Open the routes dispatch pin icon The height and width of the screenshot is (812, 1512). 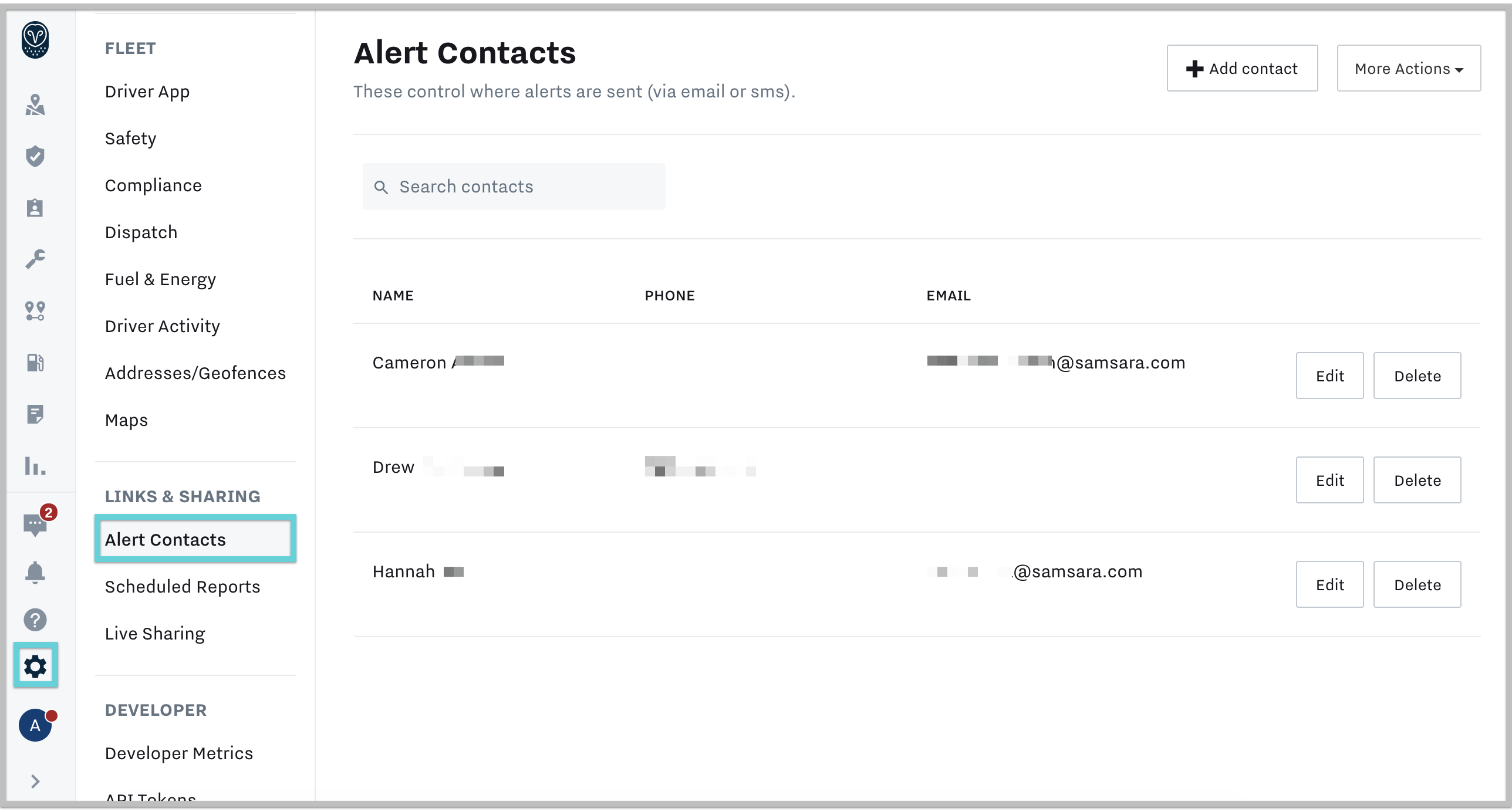click(35, 311)
